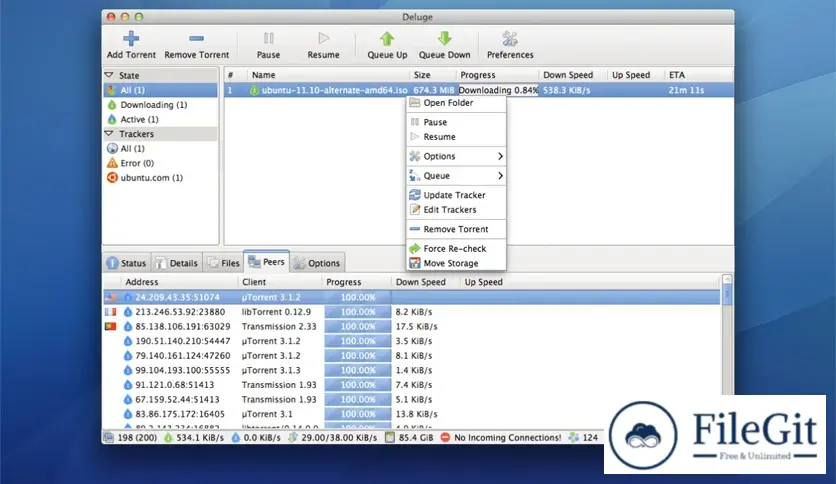This screenshot has width=836, height=484.
Task: Click the connections count 198 (200) icon
Action: click(x=109, y=438)
